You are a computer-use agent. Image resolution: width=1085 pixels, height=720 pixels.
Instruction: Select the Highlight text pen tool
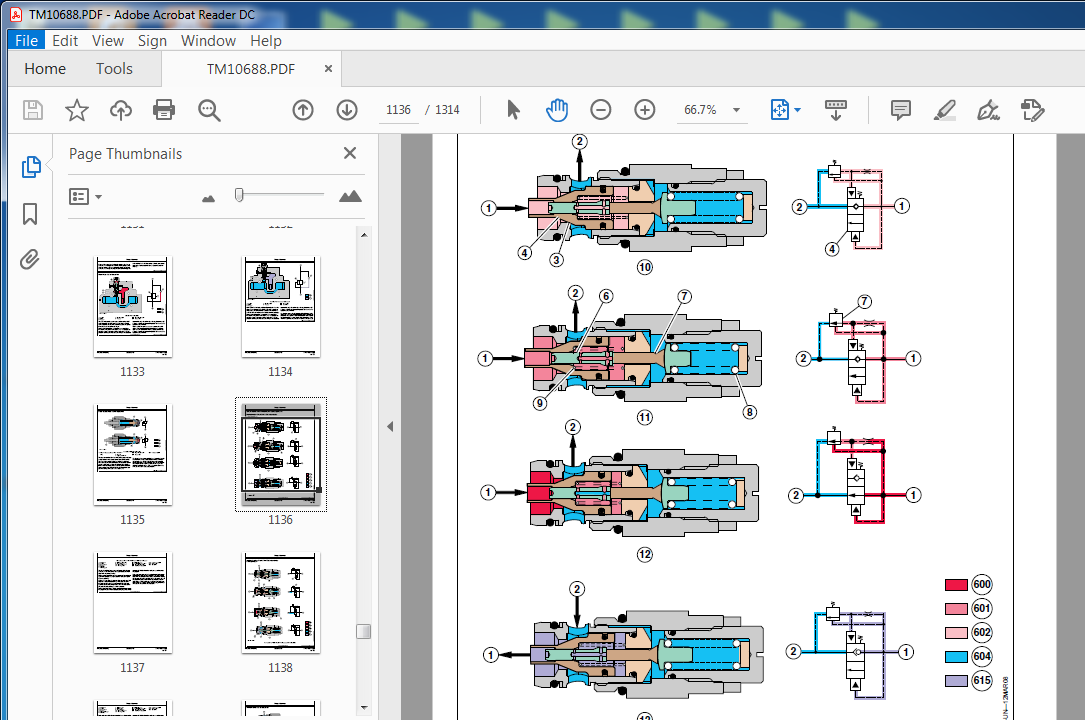click(945, 110)
